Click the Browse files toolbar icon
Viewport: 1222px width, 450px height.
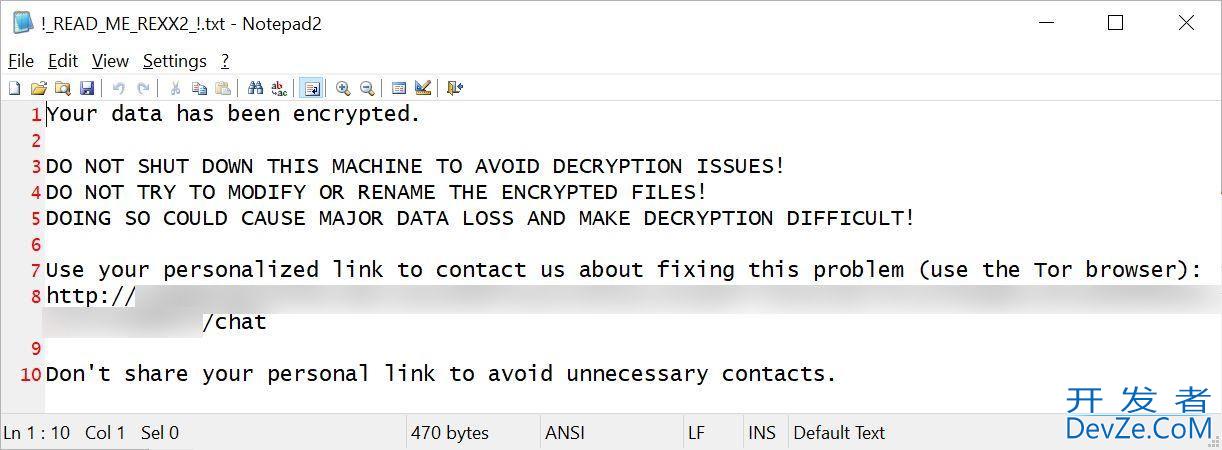pos(63,88)
